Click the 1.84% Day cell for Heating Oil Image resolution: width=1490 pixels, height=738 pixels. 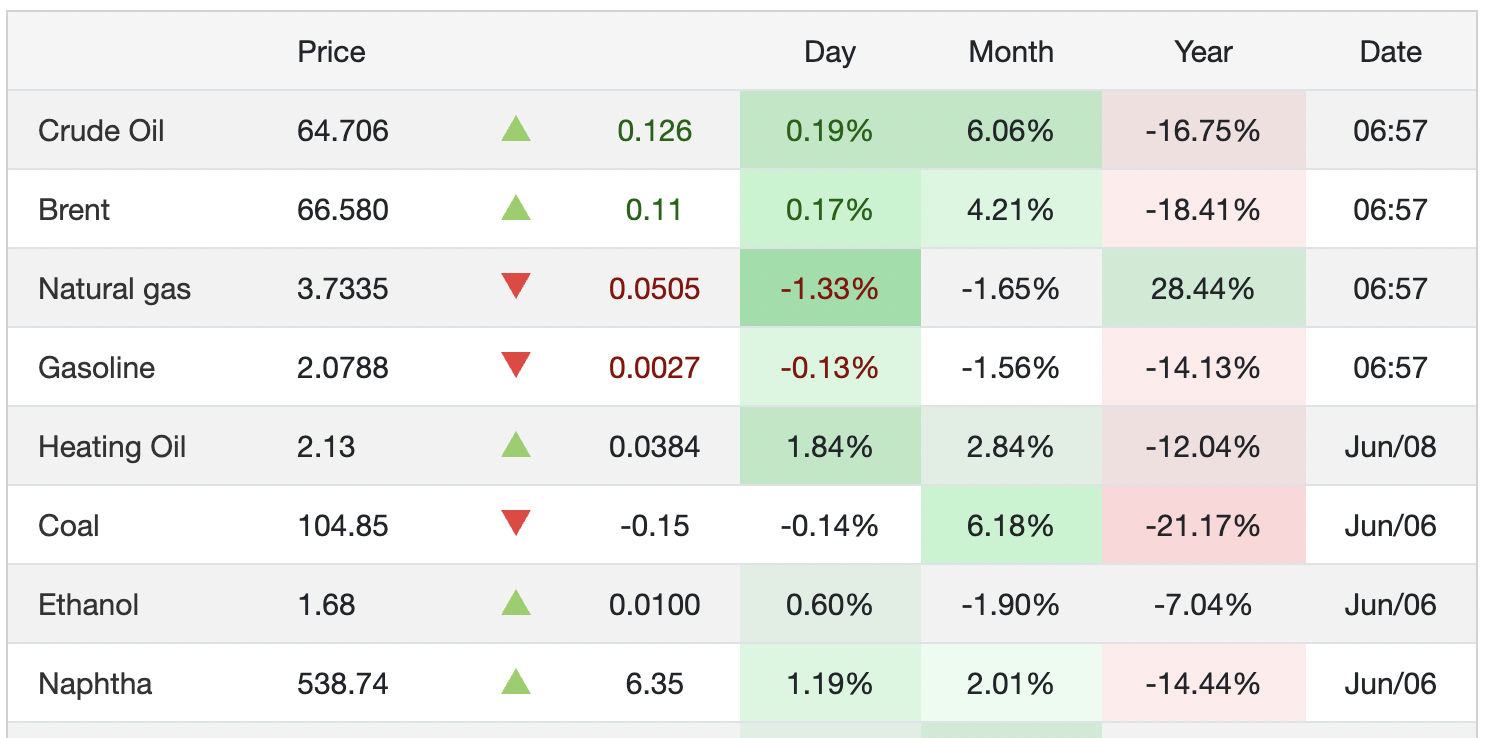pos(829,447)
